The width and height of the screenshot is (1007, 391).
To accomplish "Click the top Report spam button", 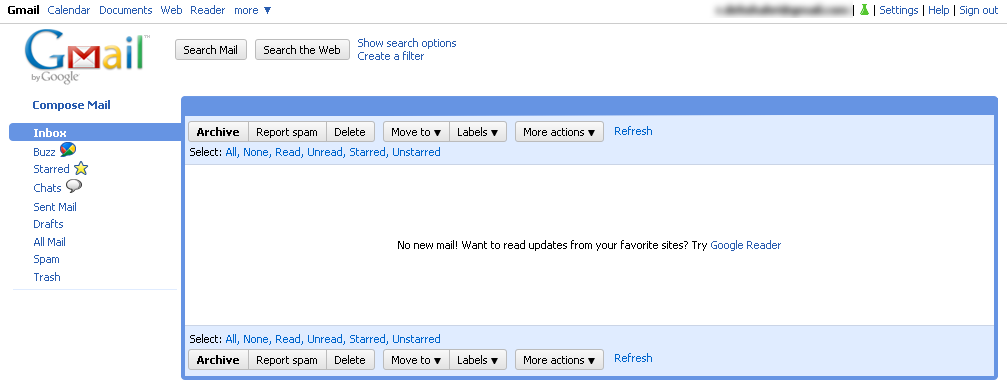I will pos(287,132).
